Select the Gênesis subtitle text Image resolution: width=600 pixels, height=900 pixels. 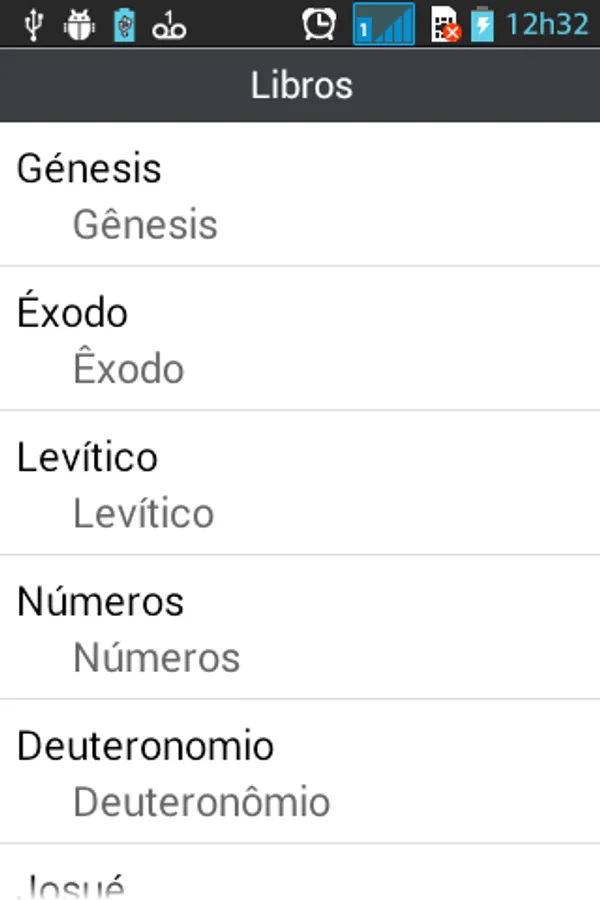[x=145, y=224]
